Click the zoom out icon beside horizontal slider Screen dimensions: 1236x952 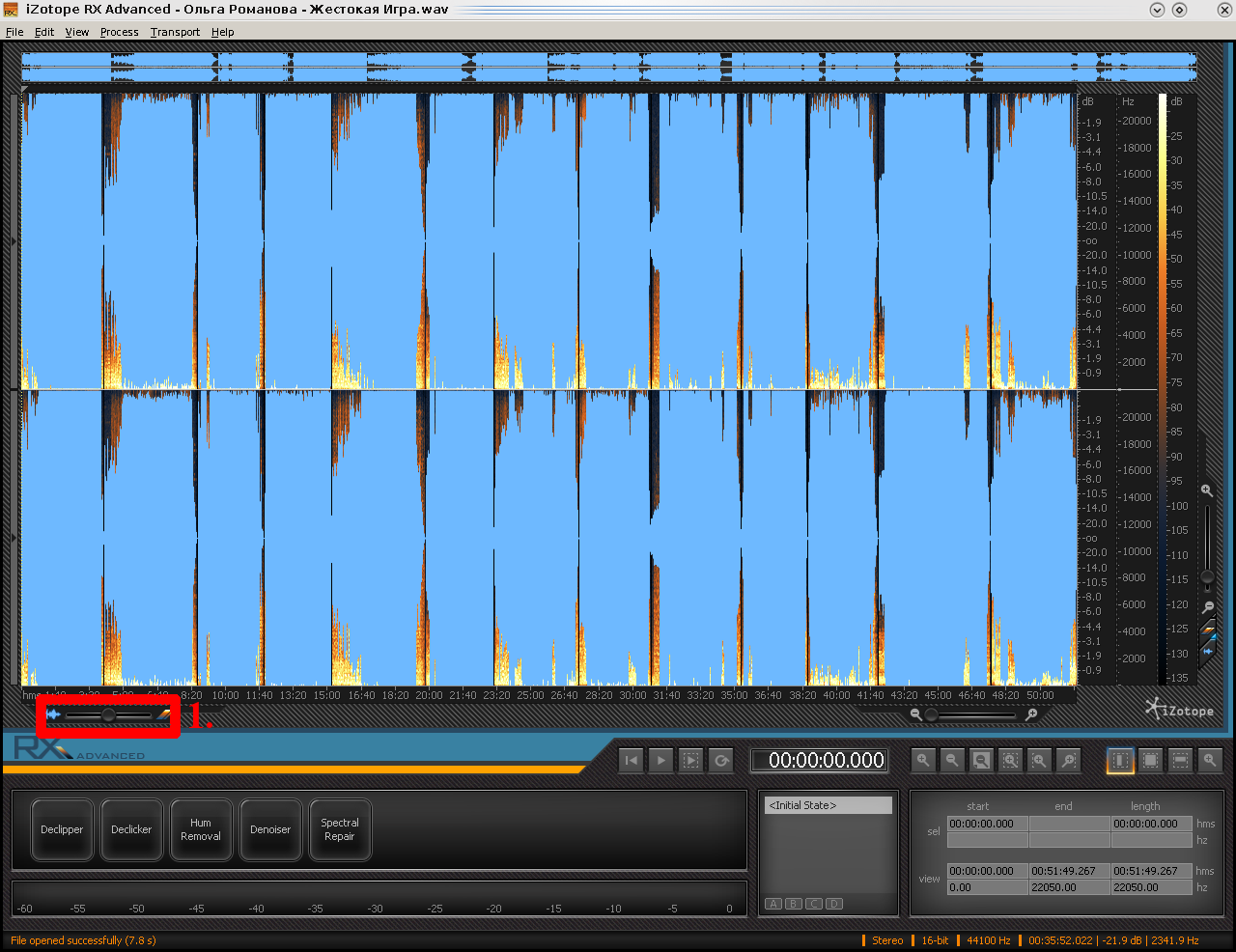pyautogui.click(x=915, y=714)
